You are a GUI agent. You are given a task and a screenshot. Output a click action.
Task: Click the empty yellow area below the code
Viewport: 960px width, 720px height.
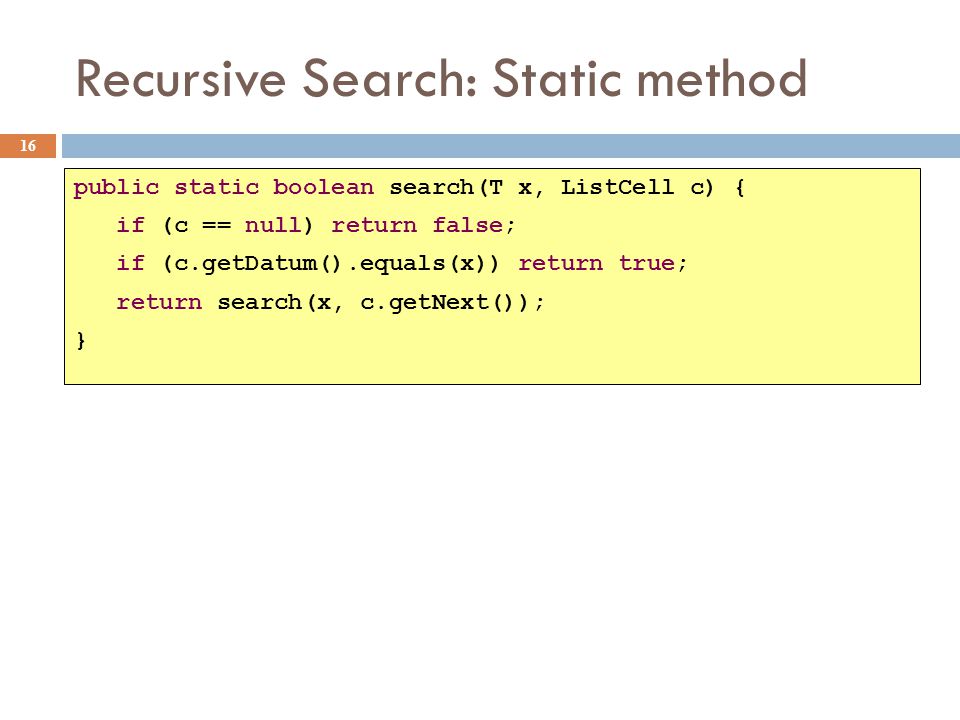point(492,366)
